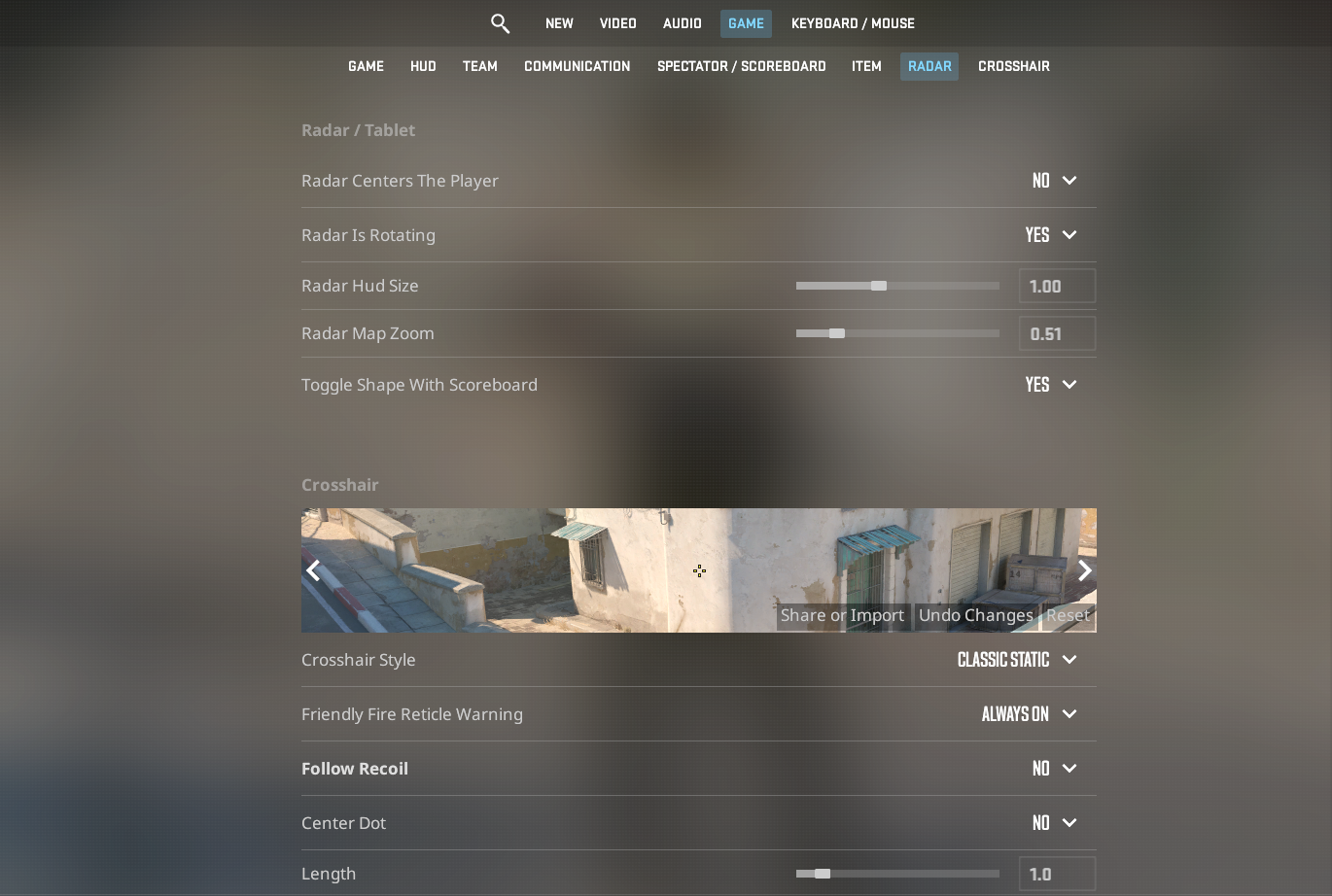Click the Radar Is Rotating label
Screen dimensions: 1332x896
click(x=368, y=235)
